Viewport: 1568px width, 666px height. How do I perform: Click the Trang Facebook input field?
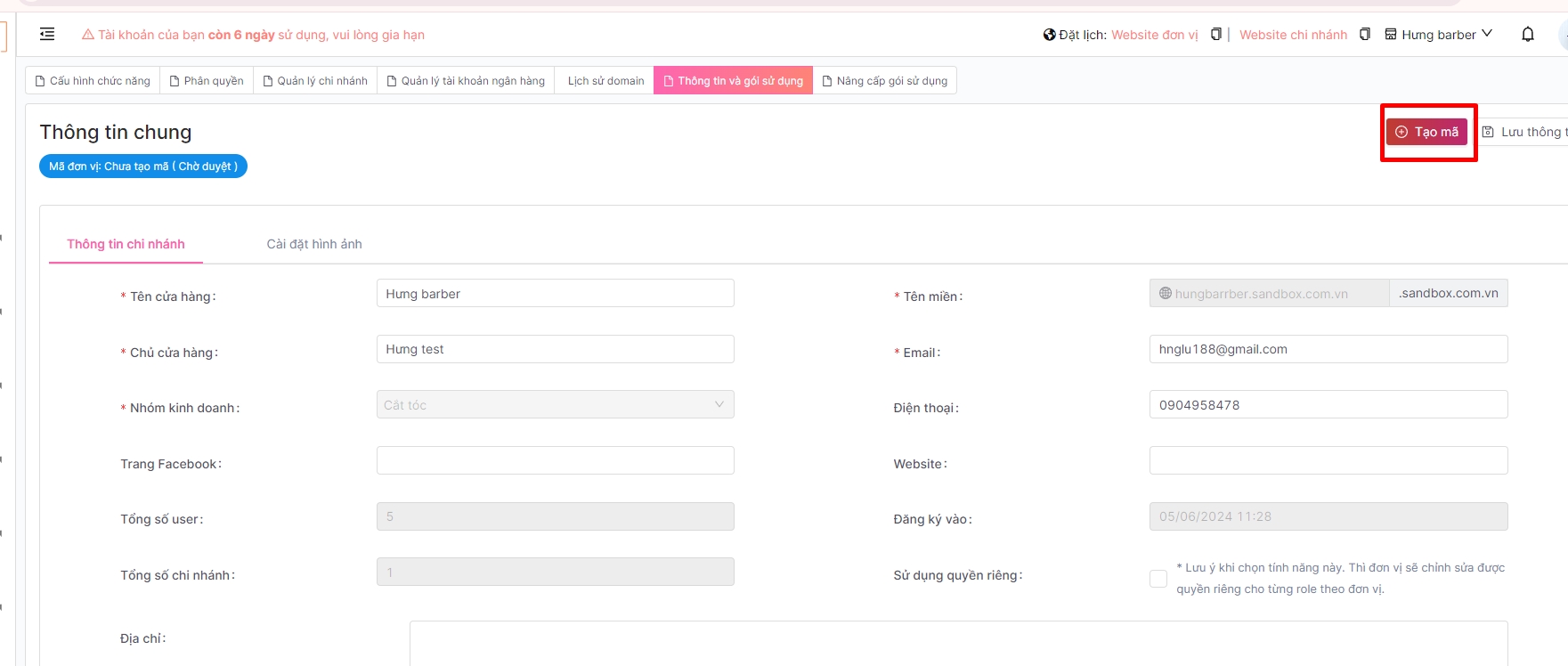[555, 460]
